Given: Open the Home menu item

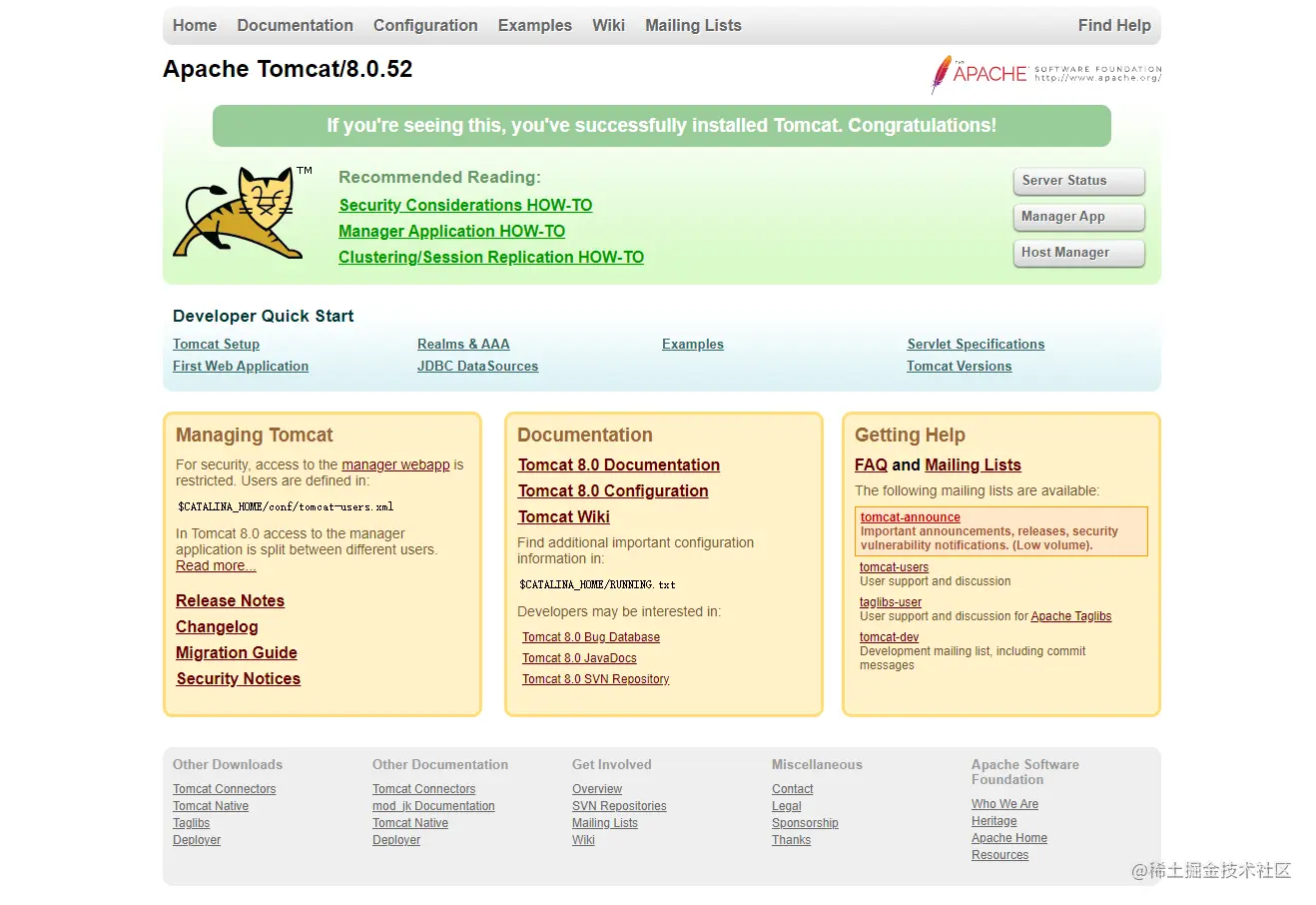Looking at the screenshot, I should 195,26.
